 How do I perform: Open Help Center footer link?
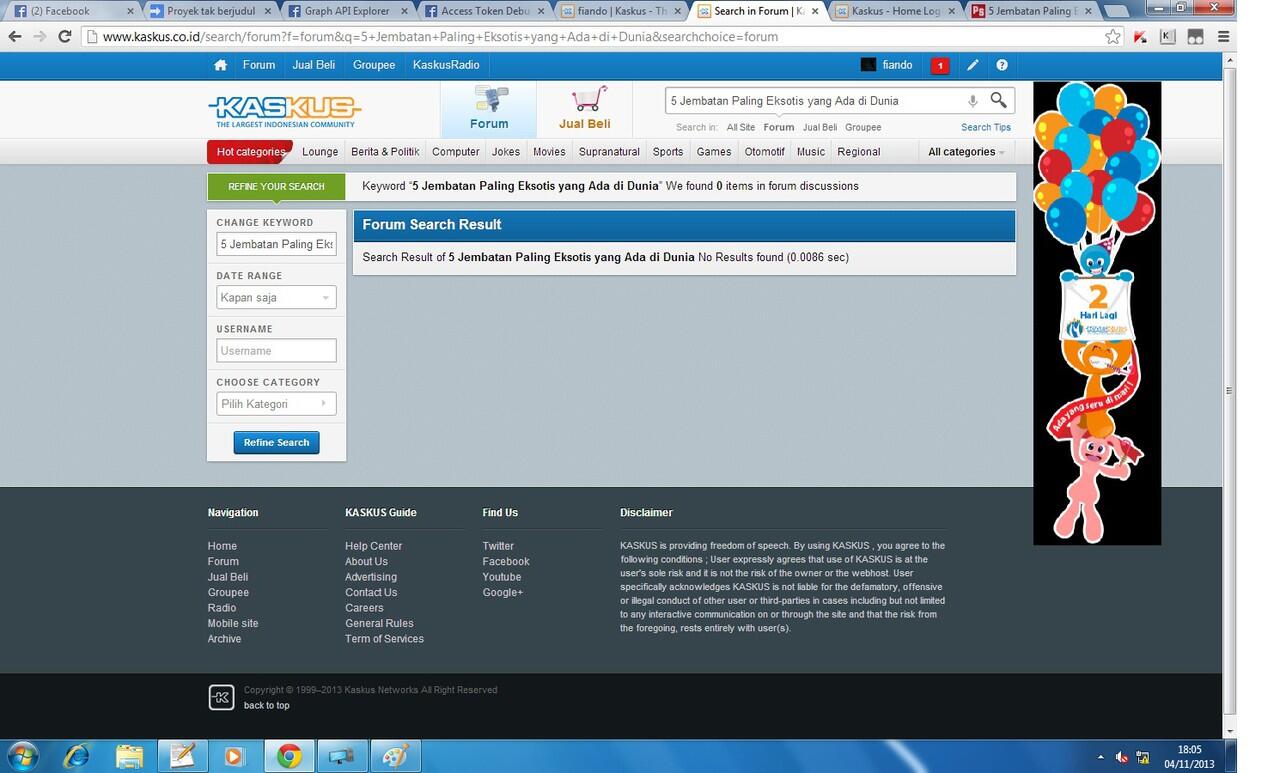click(x=373, y=546)
